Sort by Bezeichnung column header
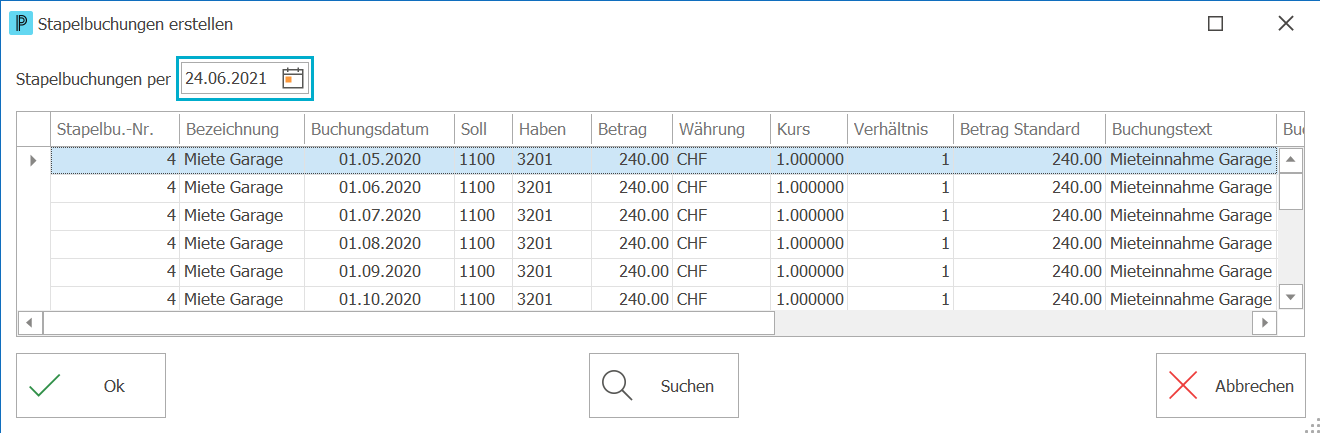This screenshot has width=1320, height=433. click(242, 129)
